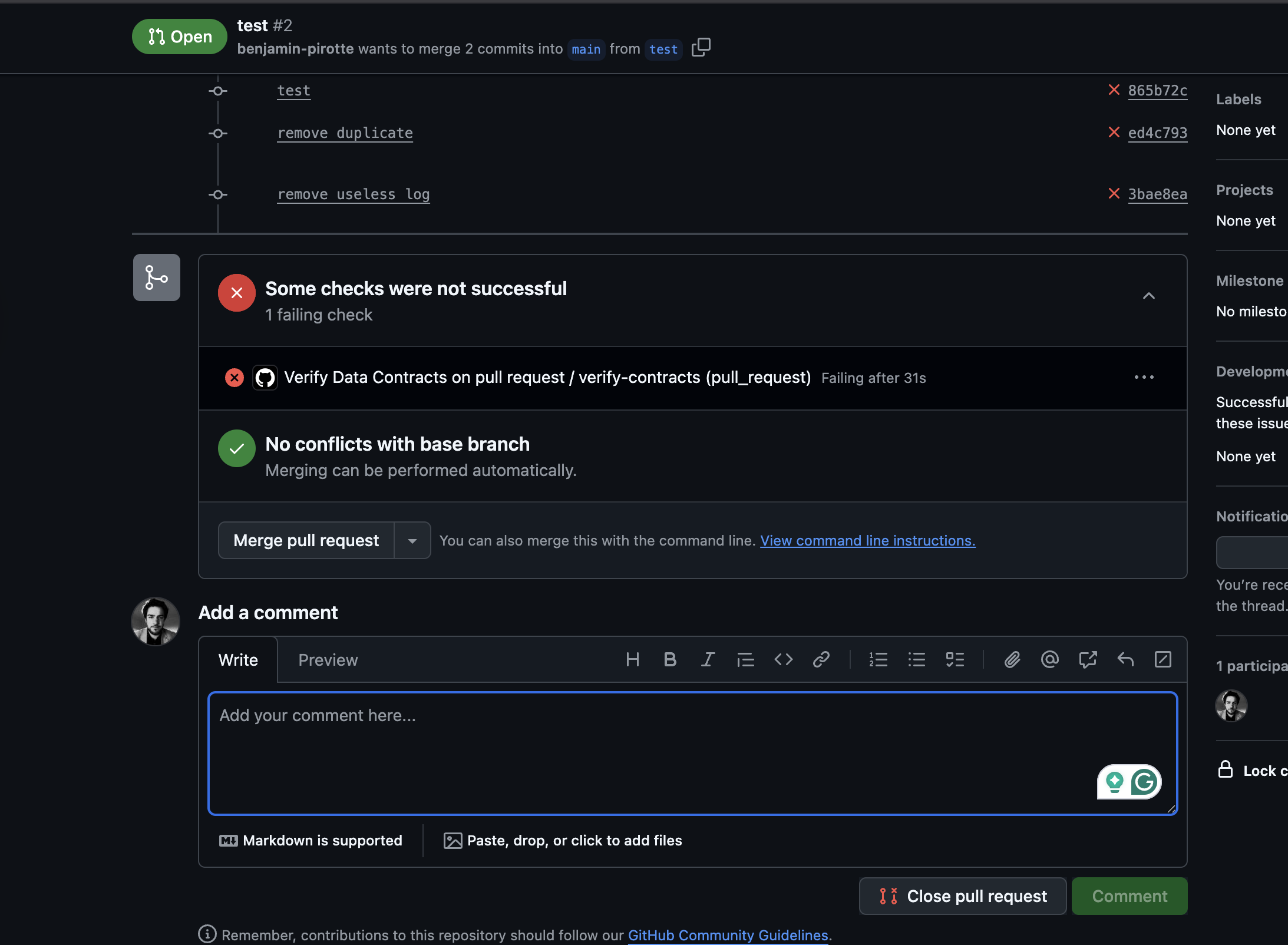Insert a link using link icon
Viewport: 1288px width, 945px height.
821,659
